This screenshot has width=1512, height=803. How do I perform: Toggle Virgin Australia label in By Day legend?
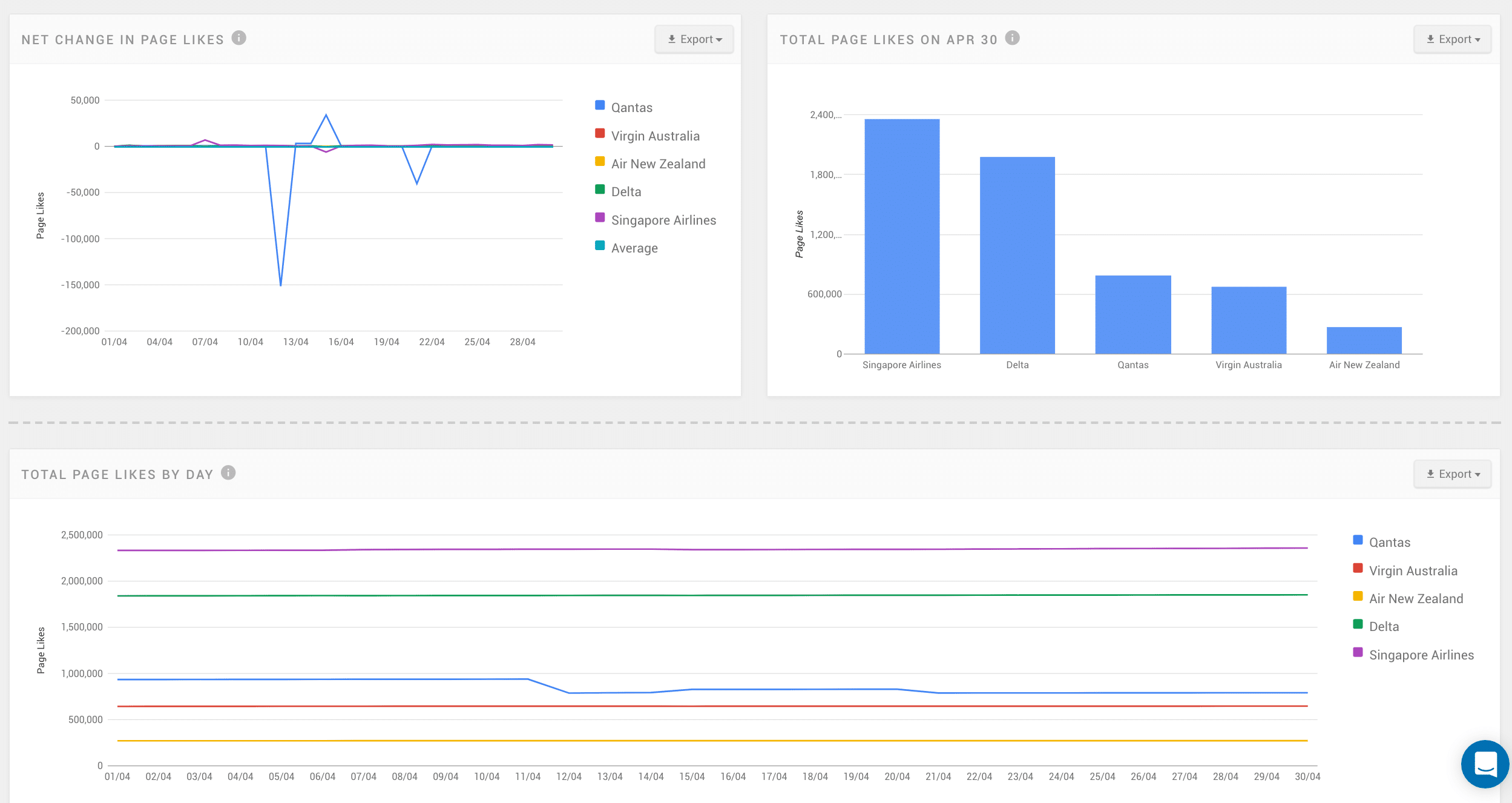[x=1413, y=571]
